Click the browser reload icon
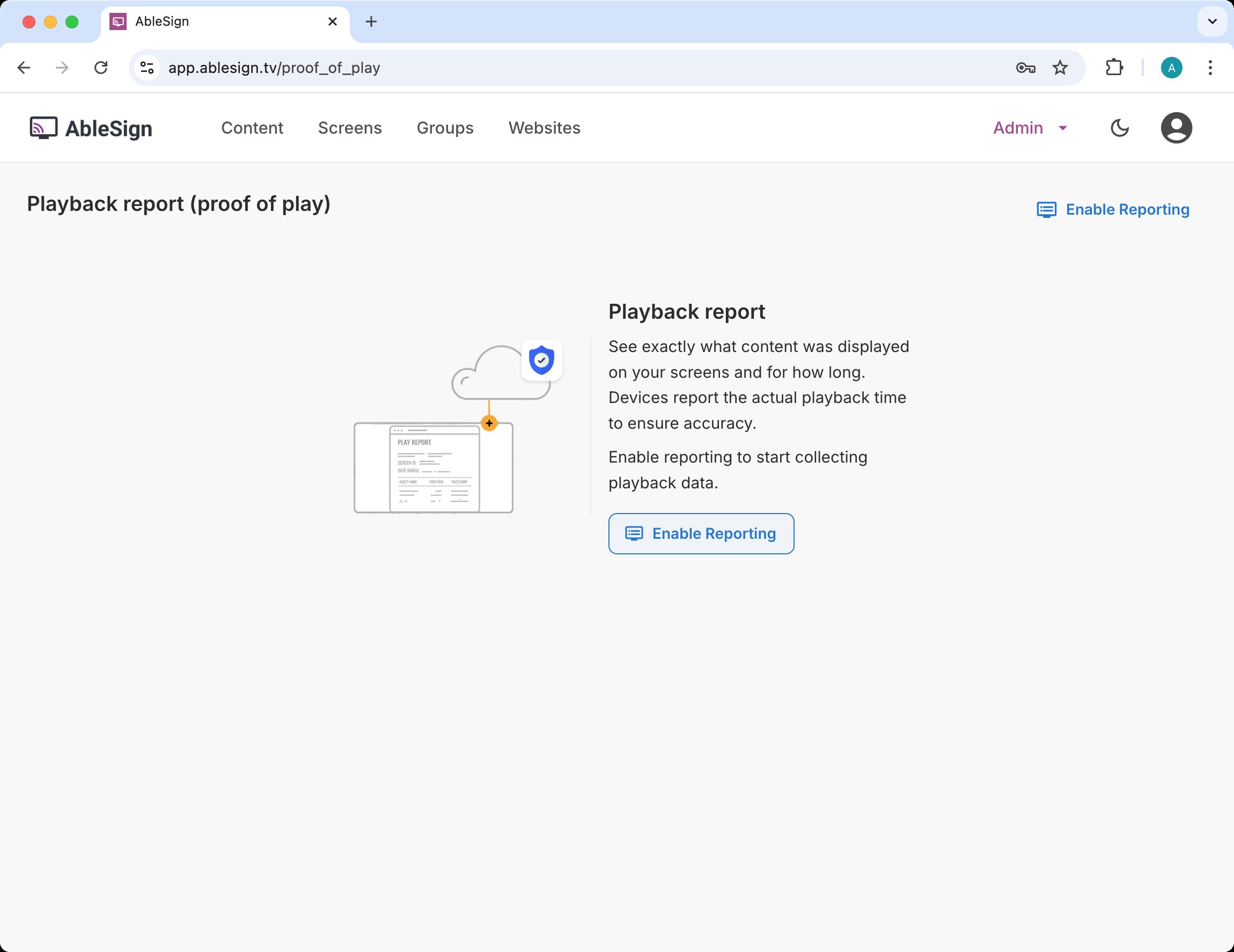Image resolution: width=1234 pixels, height=952 pixels. pyautogui.click(x=101, y=68)
